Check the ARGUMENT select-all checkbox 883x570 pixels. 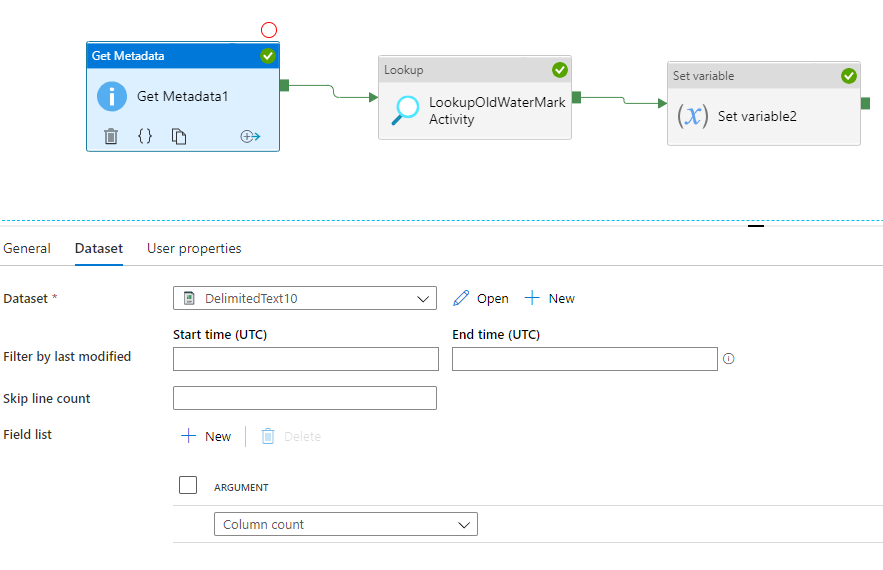coord(188,485)
